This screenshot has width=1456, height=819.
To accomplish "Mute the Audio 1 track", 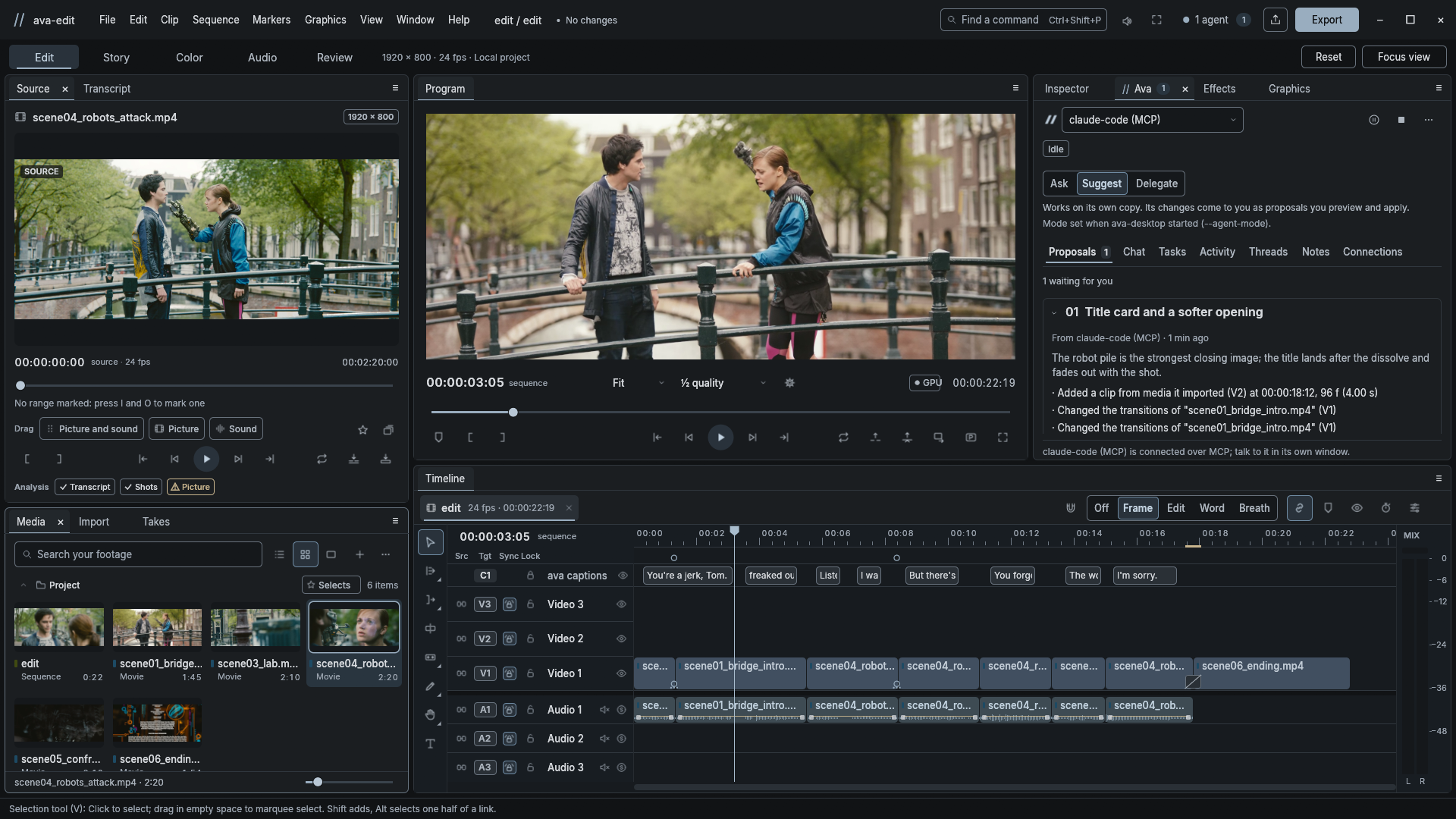I will (604, 710).
